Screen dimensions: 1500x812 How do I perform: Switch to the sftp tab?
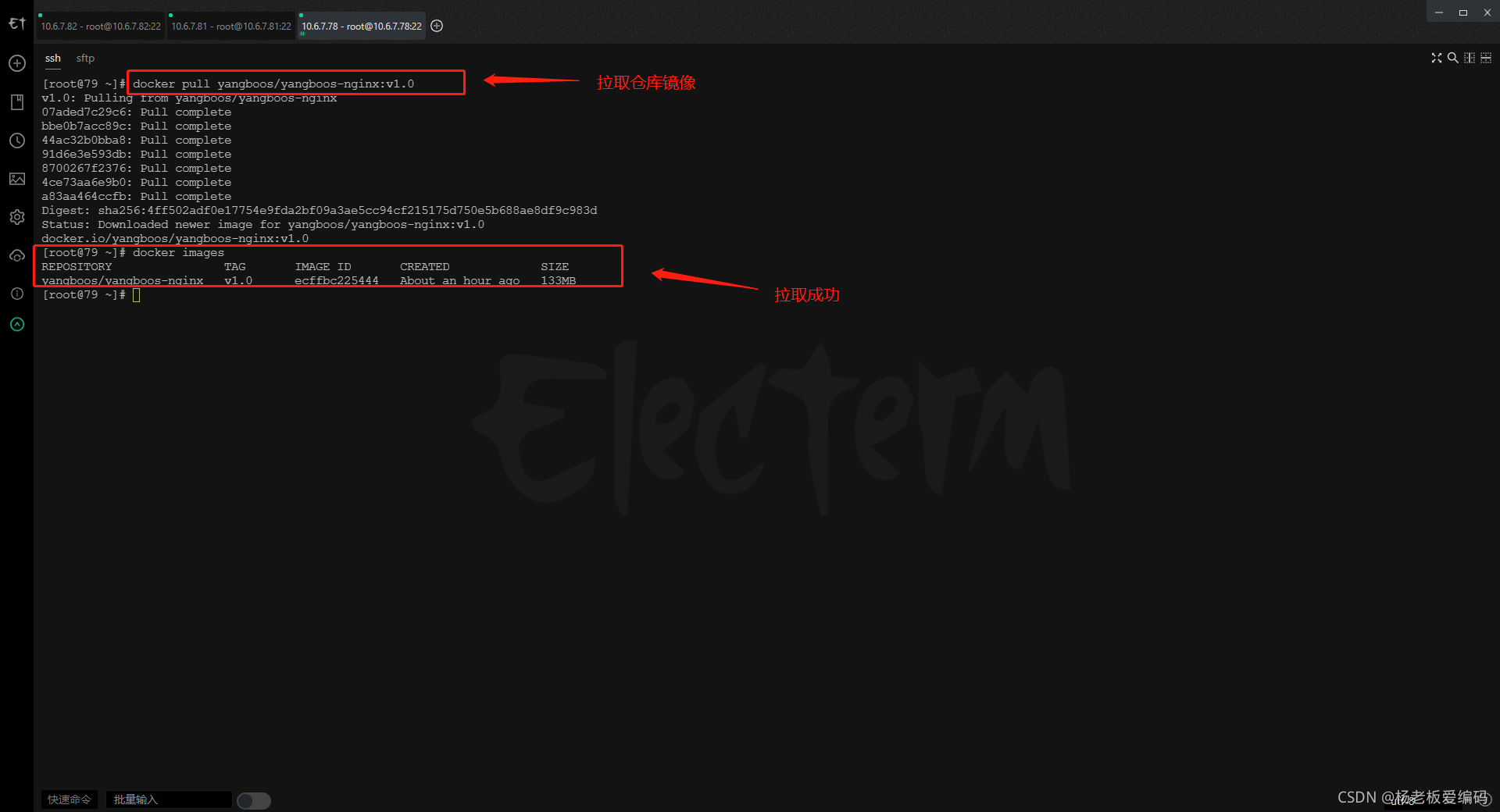point(85,59)
